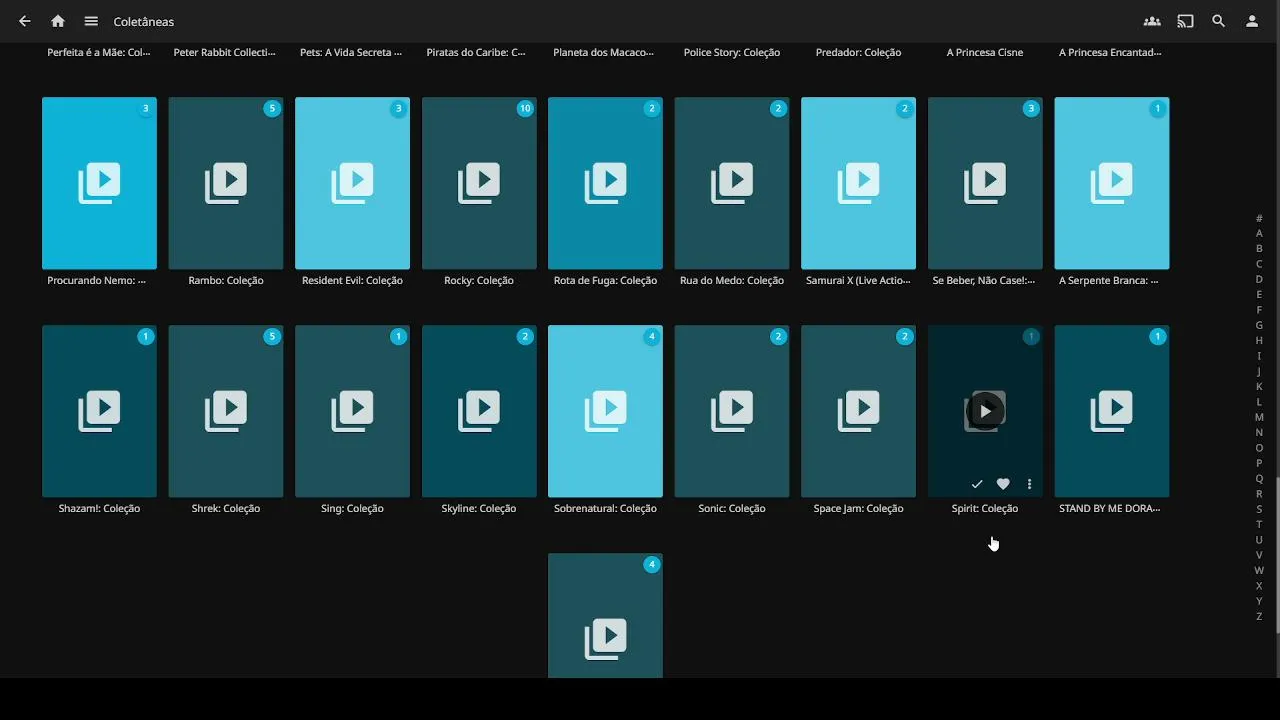Jump to letter B in alphabet picker
This screenshot has height=720, width=1280.
point(1259,248)
